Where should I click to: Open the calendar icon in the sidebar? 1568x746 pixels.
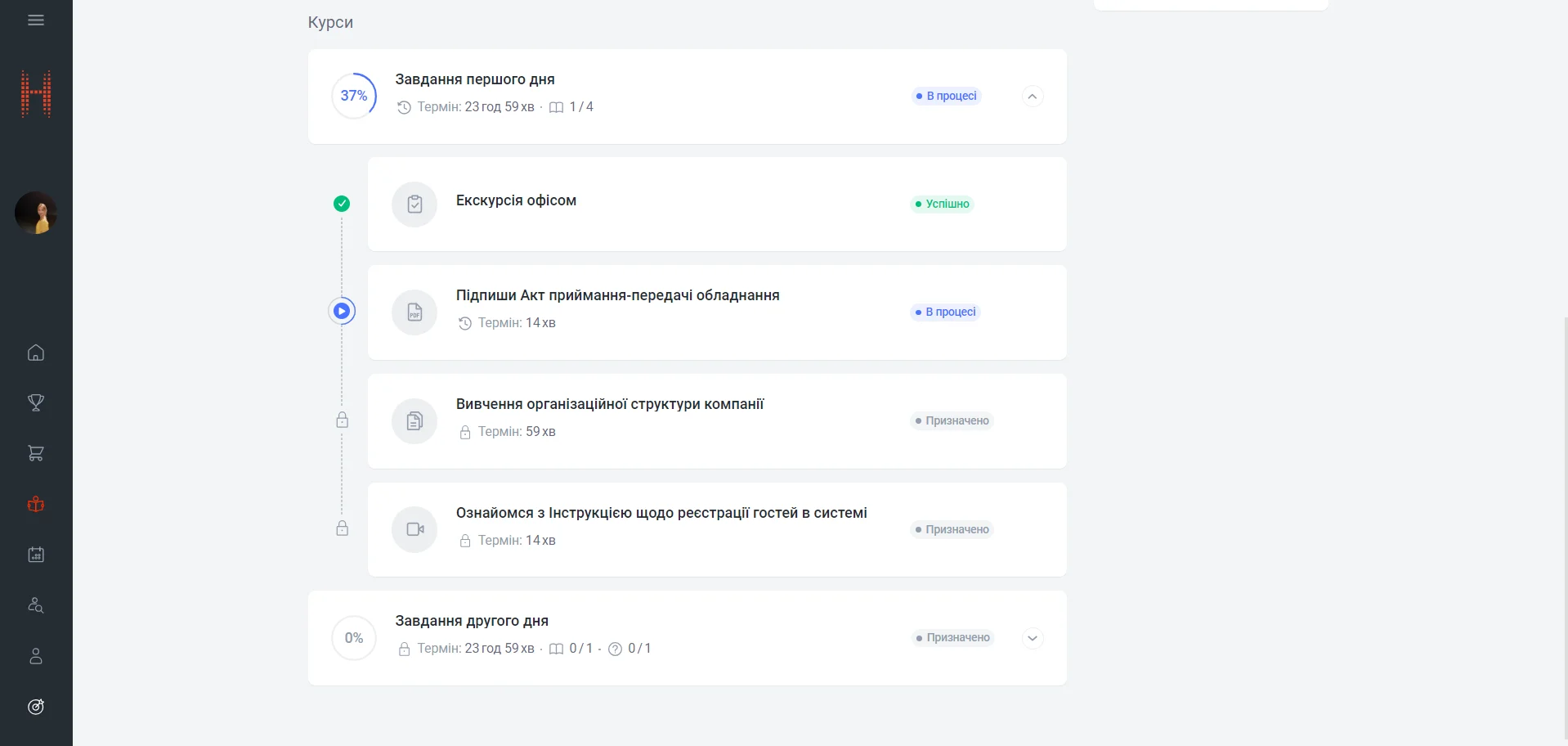coord(36,555)
